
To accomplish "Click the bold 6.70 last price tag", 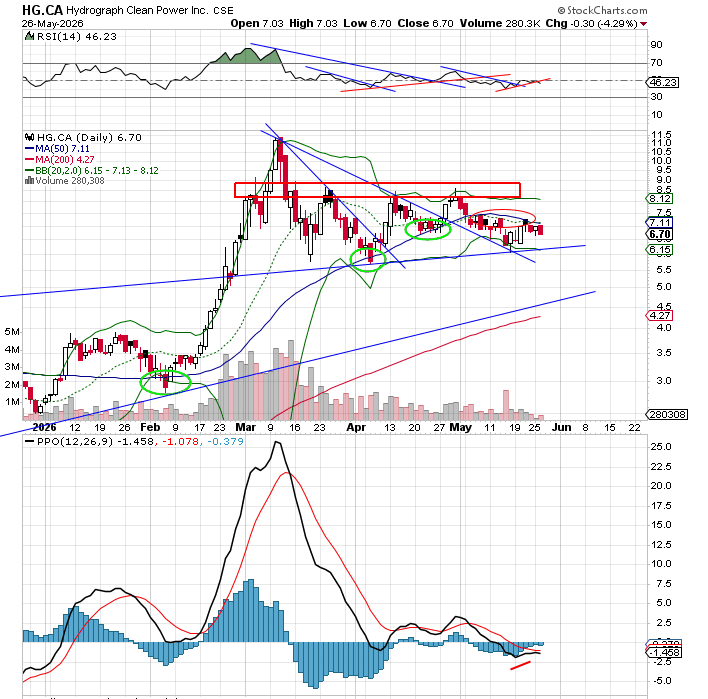I will 660,234.
